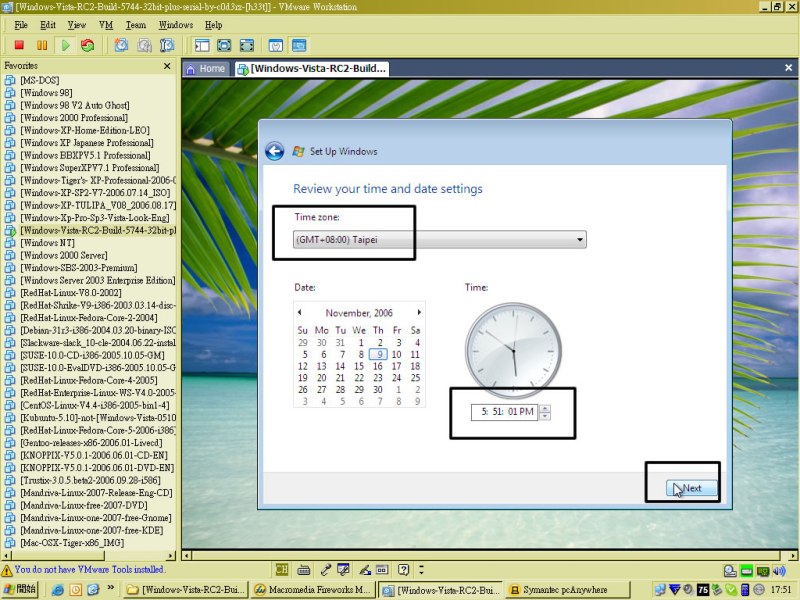Screen dimensions: 800x600
Task: Go back with the blue arrow in Set Up Windows
Action: tap(274, 151)
